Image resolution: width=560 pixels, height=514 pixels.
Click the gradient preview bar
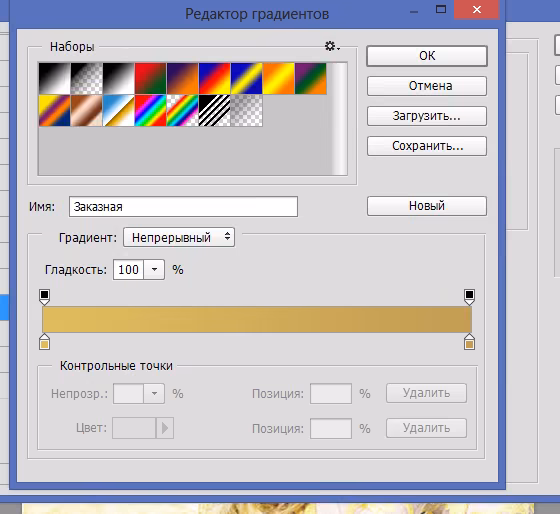[x=257, y=320]
